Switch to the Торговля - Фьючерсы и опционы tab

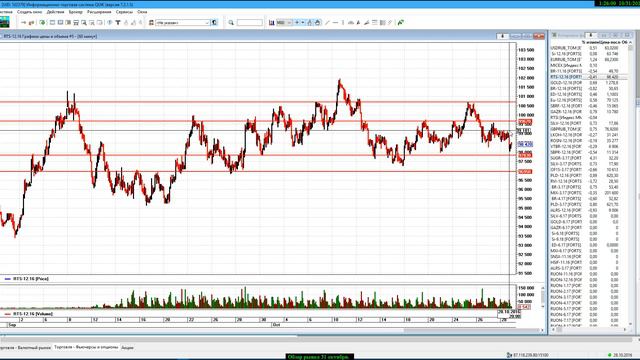86,347
